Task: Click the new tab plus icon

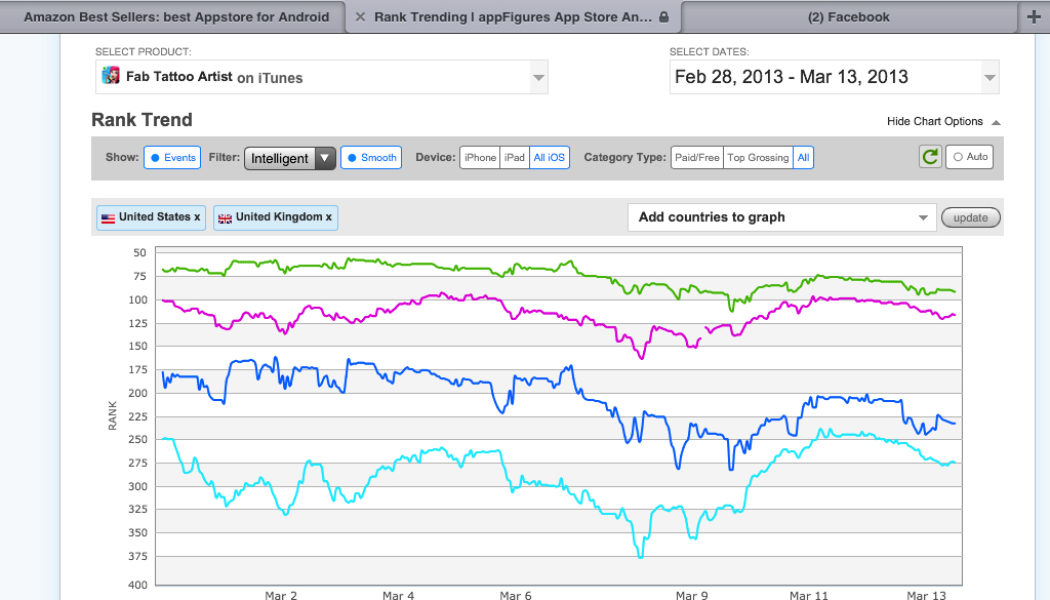Action: click(1033, 17)
